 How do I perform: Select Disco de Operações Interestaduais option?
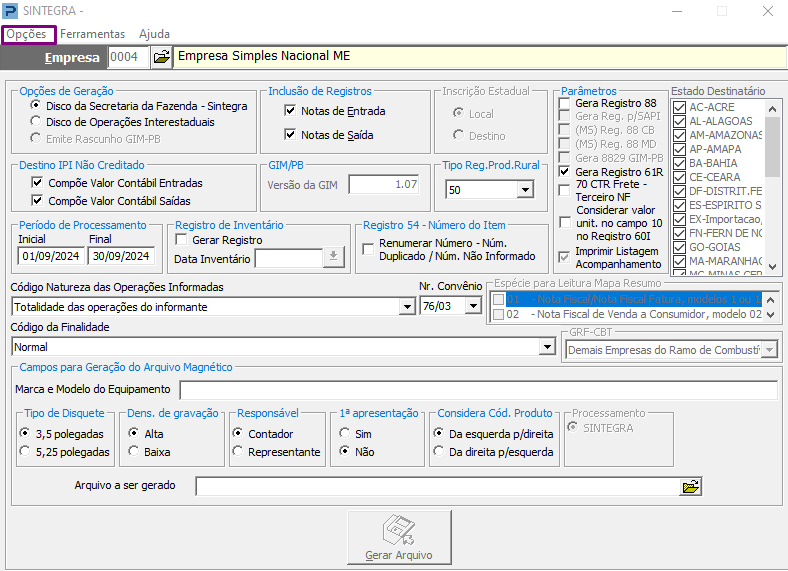(x=37, y=122)
